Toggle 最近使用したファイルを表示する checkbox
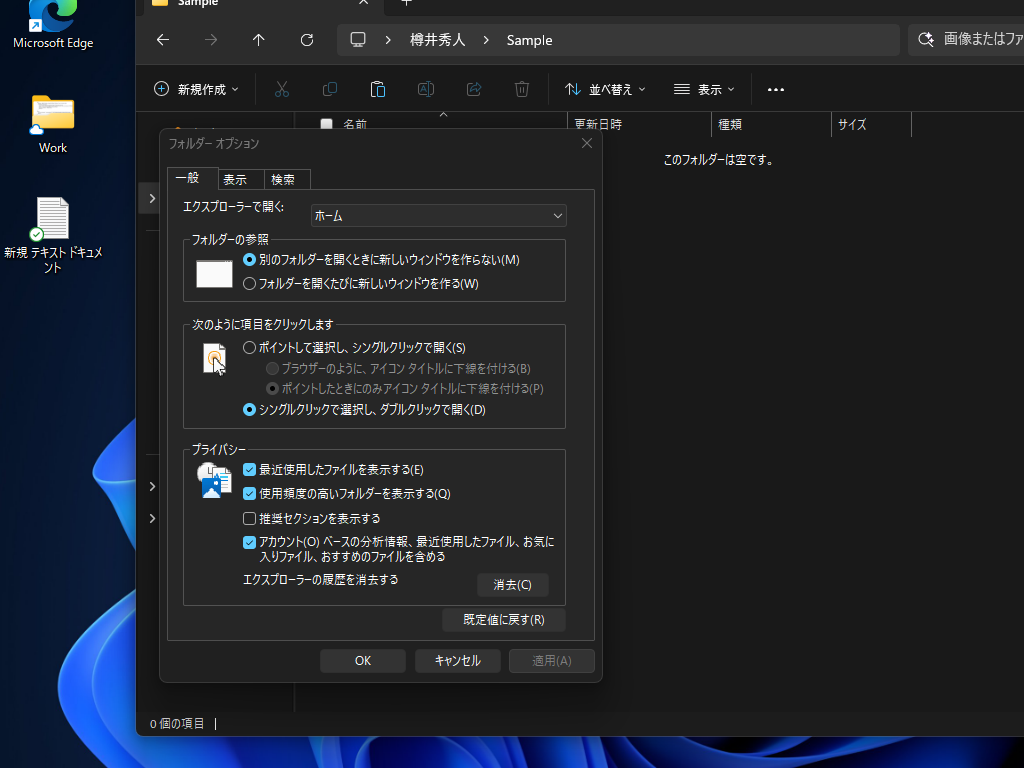This screenshot has width=1024, height=768. pyautogui.click(x=249, y=470)
